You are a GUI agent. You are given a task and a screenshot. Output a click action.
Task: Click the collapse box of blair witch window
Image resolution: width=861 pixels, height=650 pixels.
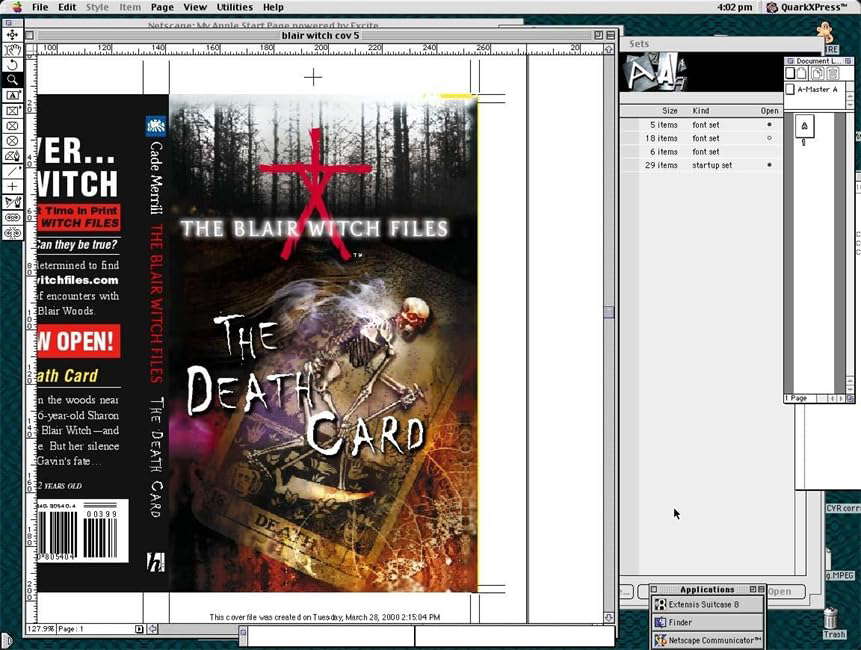click(610, 35)
